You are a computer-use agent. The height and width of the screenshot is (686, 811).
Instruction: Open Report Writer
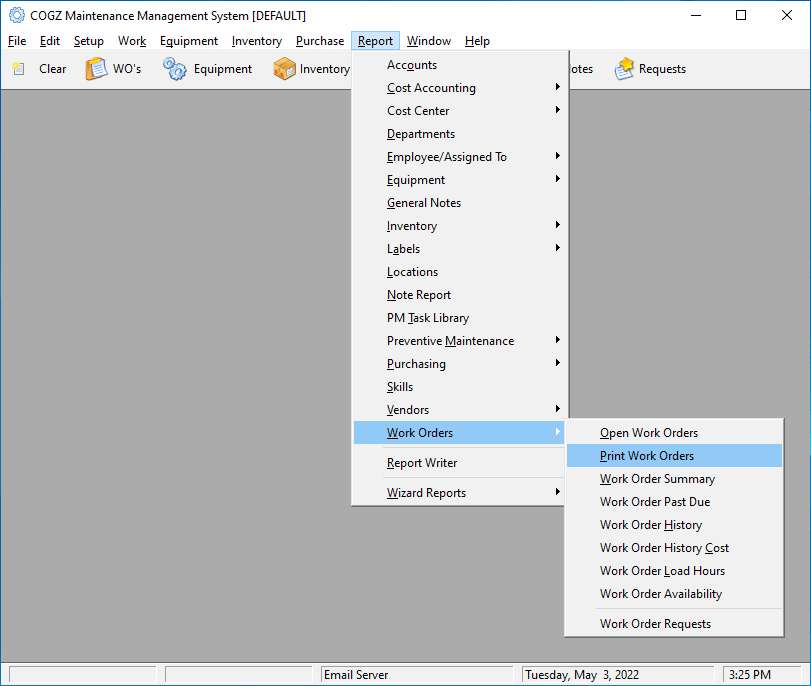pyautogui.click(x=460, y=463)
